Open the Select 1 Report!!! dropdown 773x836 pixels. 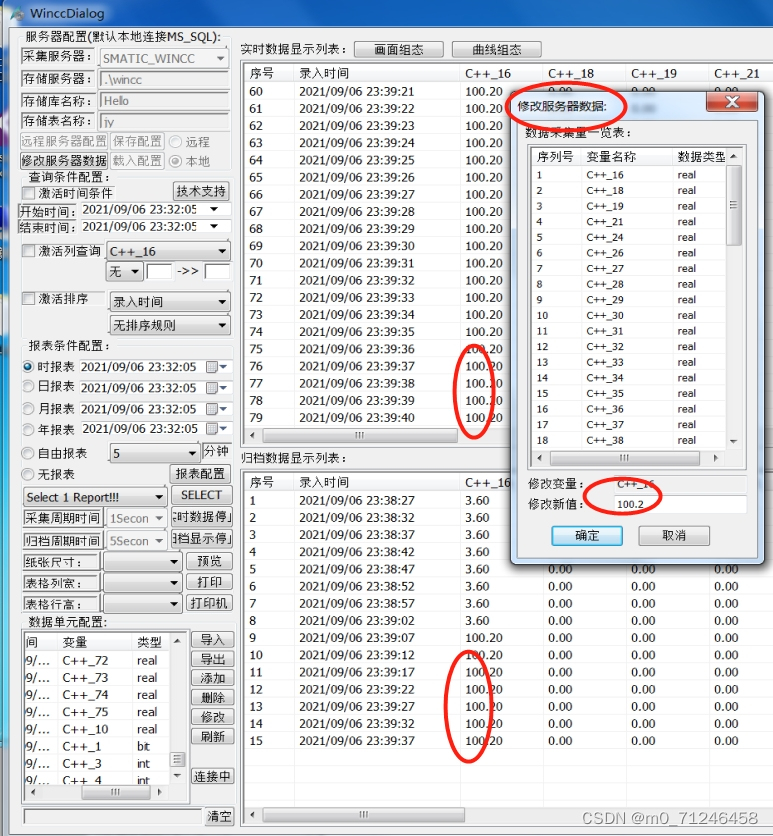[x=158, y=497]
